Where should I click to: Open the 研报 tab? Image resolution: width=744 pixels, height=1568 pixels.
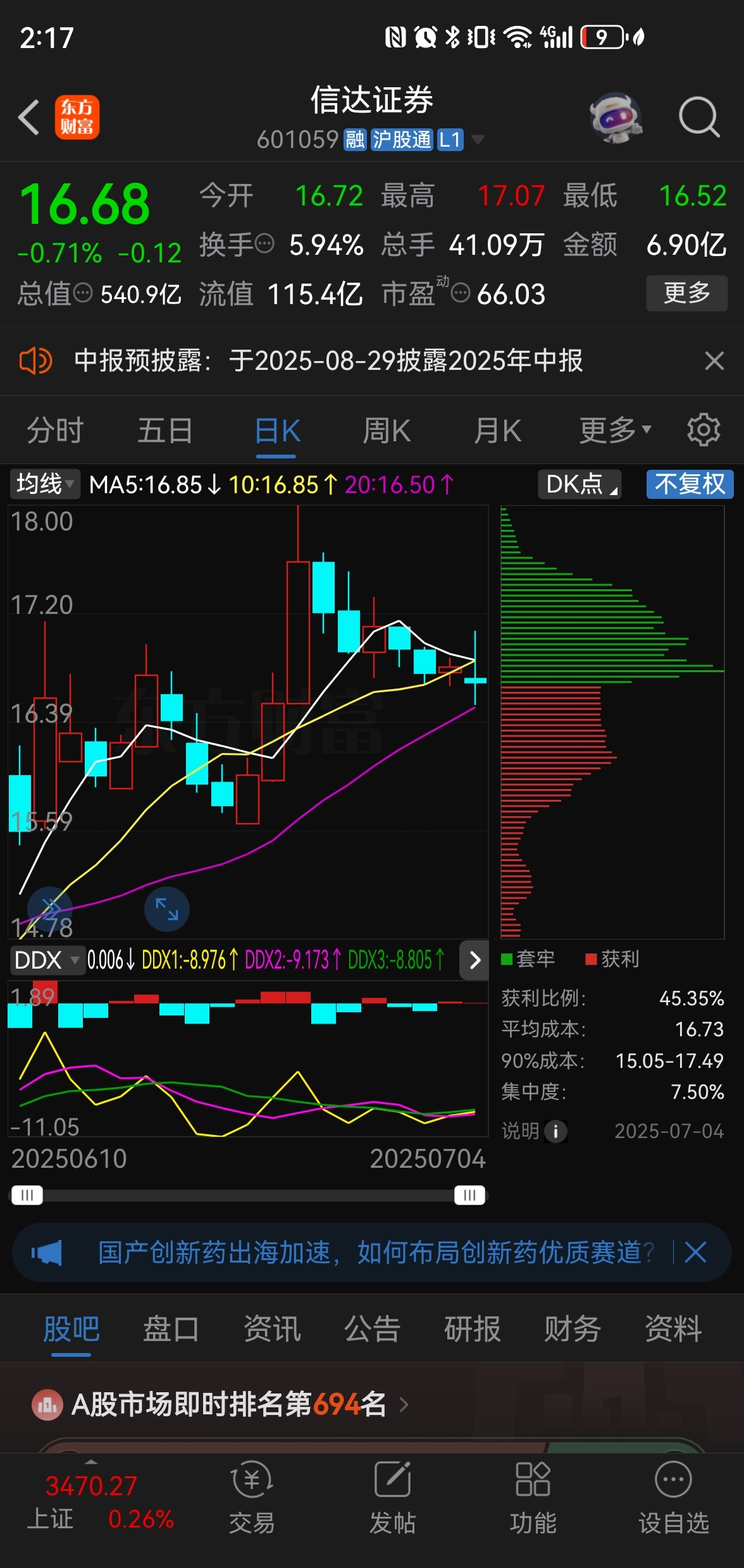[472, 1328]
